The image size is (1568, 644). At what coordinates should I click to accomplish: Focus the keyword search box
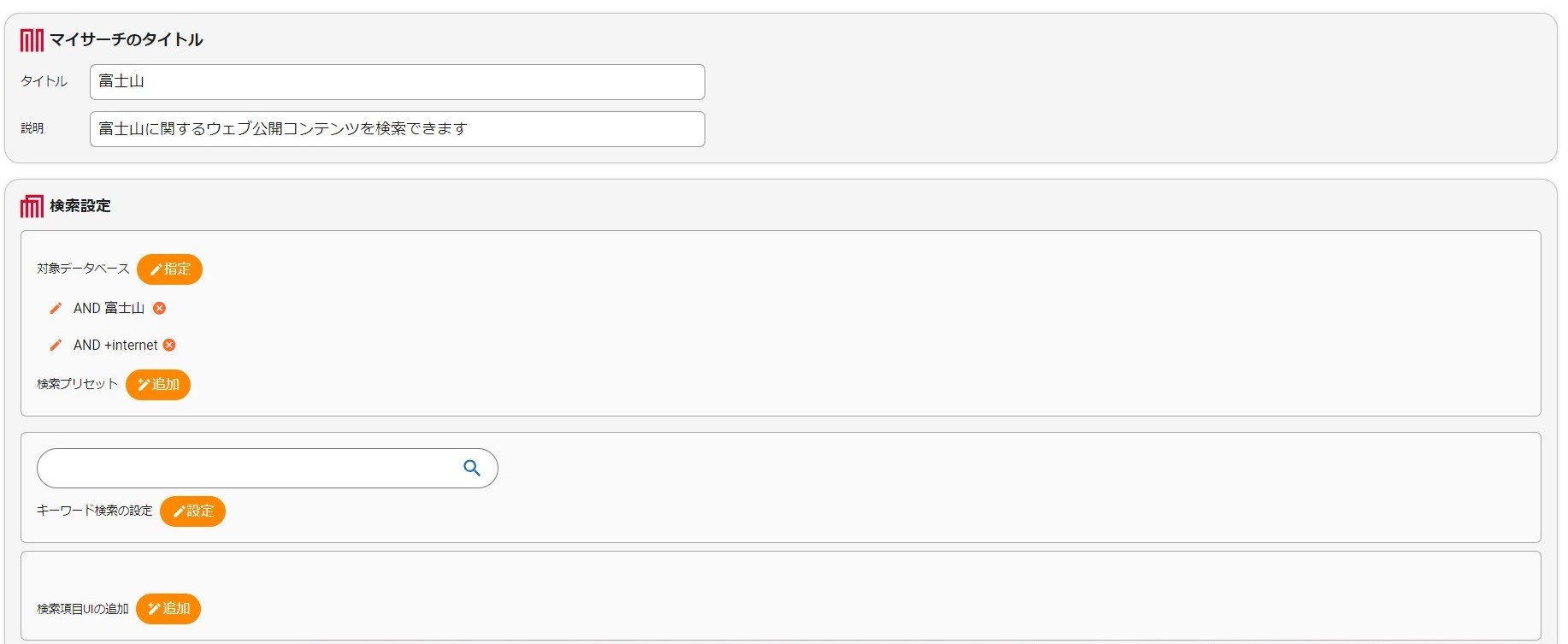click(248, 468)
